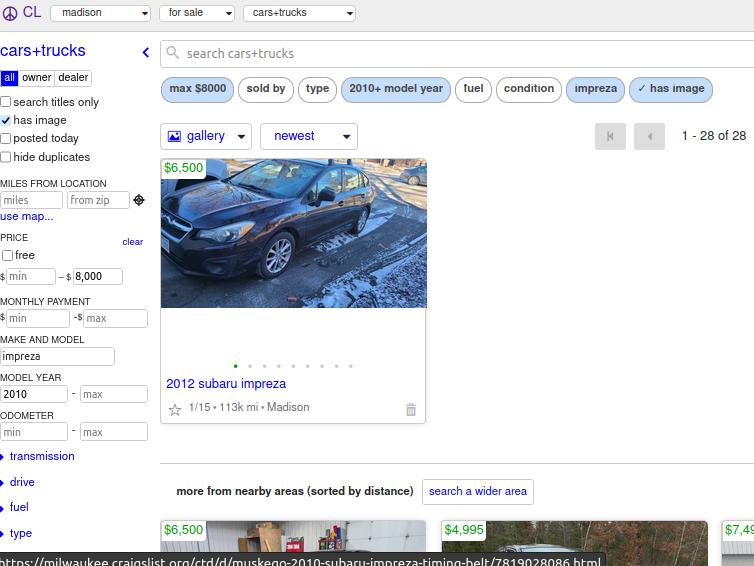Open the use map link

pos(26,216)
